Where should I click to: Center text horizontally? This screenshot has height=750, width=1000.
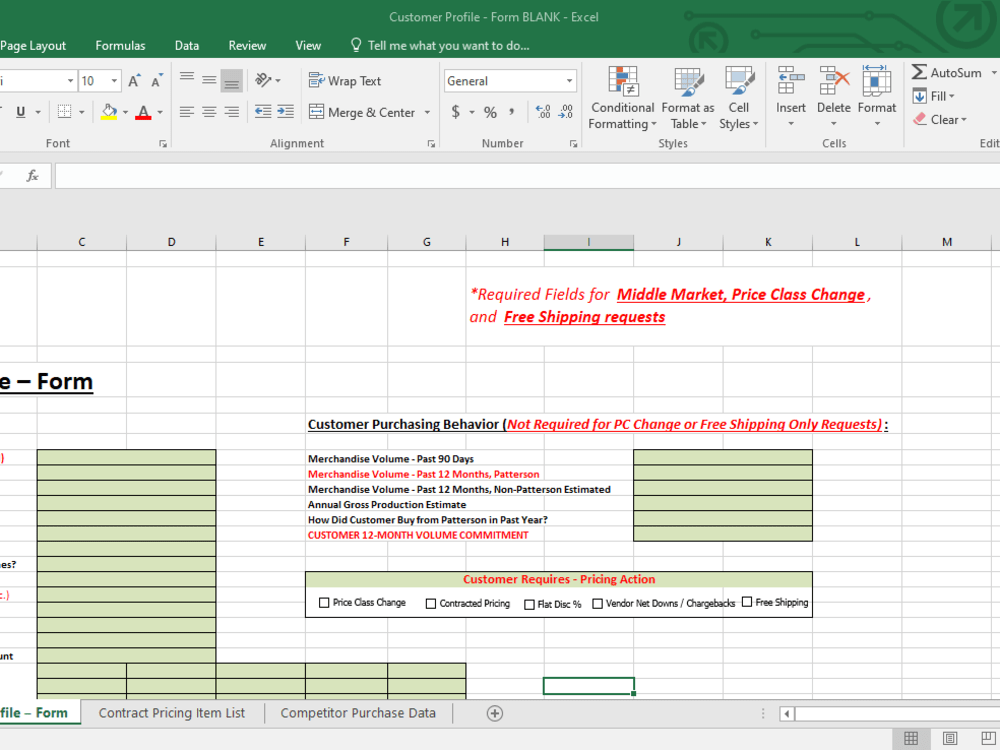(x=209, y=112)
